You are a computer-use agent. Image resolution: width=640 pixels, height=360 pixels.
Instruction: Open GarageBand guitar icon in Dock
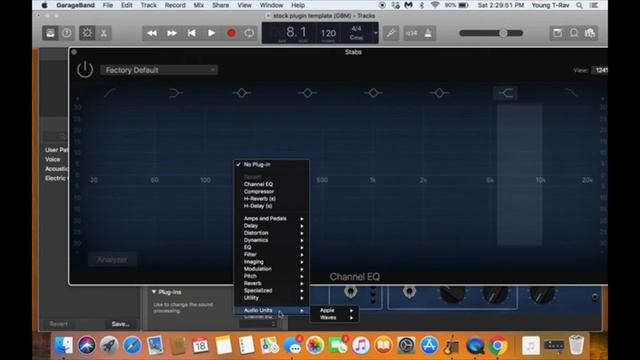pyautogui.click(x=452, y=346)
